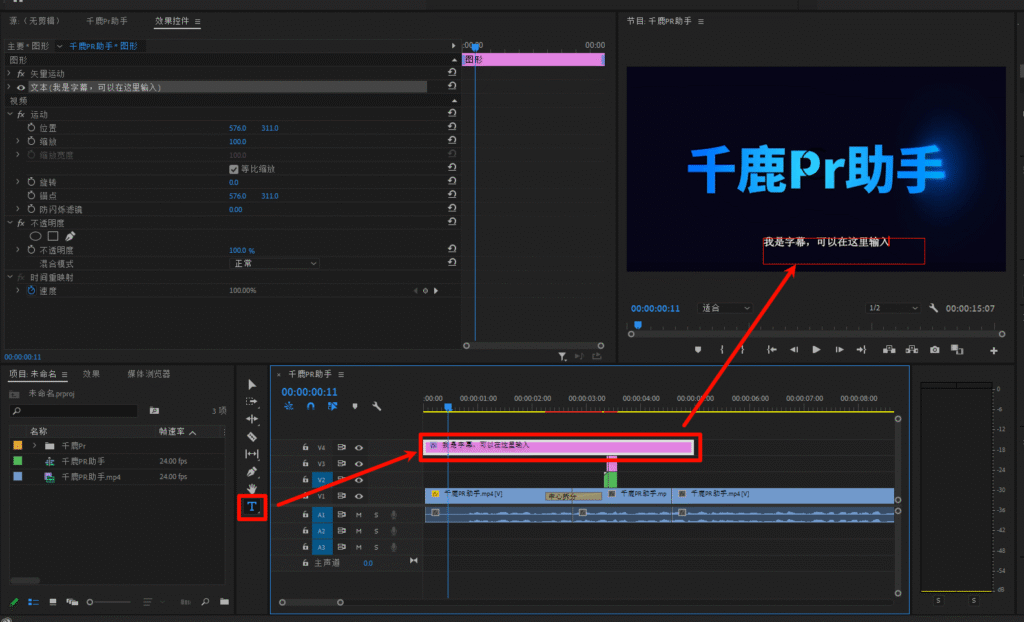Open the 适合 zoom level dropdown
The height and width of the screenshot is (622, 1024).
click(724, 308)
